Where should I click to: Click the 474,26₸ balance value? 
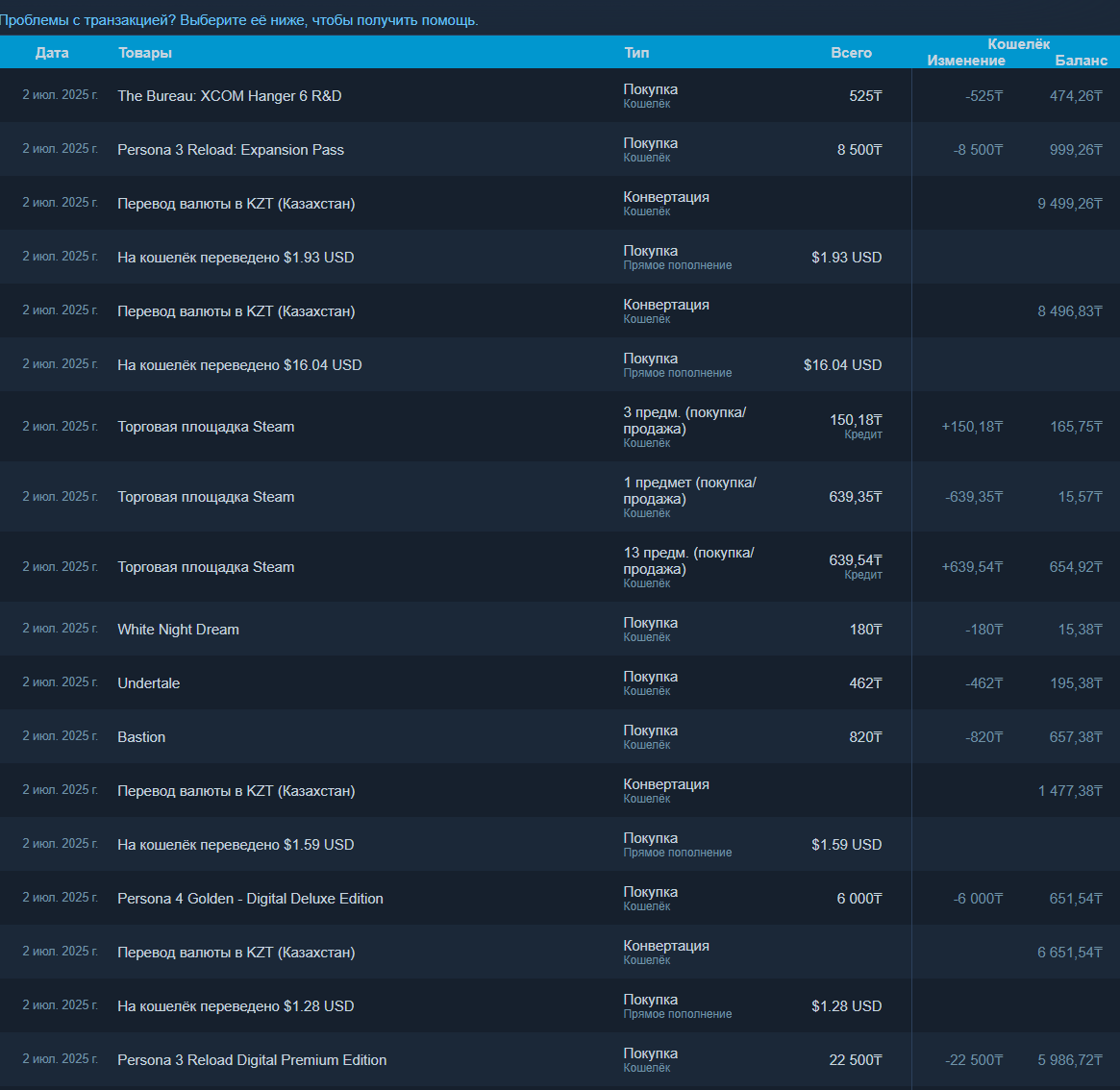tap(1076, 96)
